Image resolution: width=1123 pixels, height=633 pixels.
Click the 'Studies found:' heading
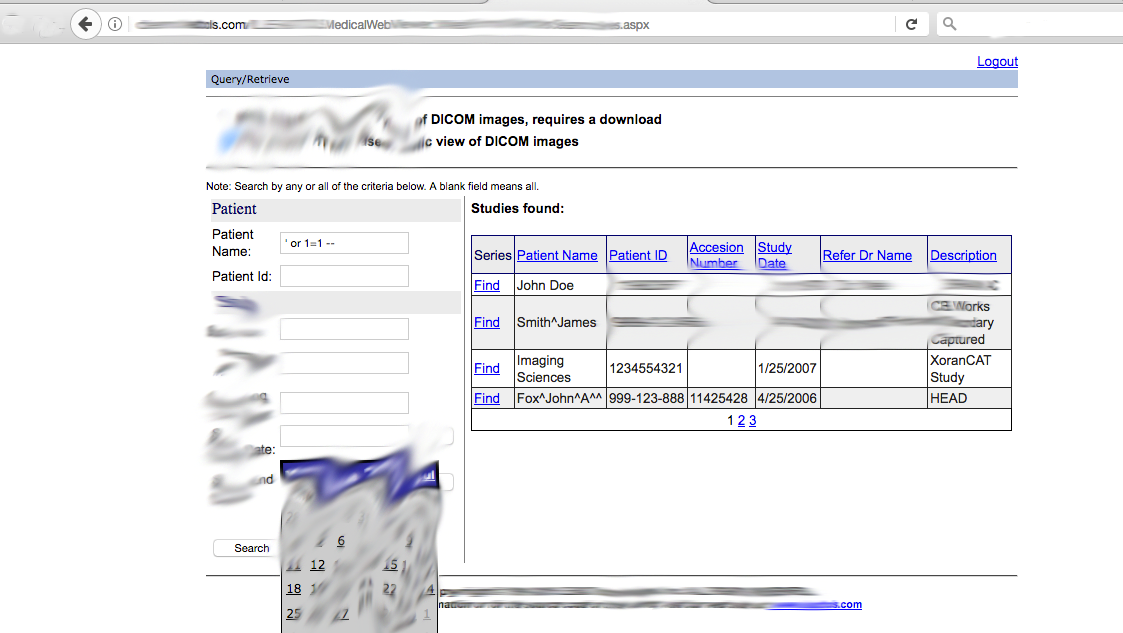(517, 209)
